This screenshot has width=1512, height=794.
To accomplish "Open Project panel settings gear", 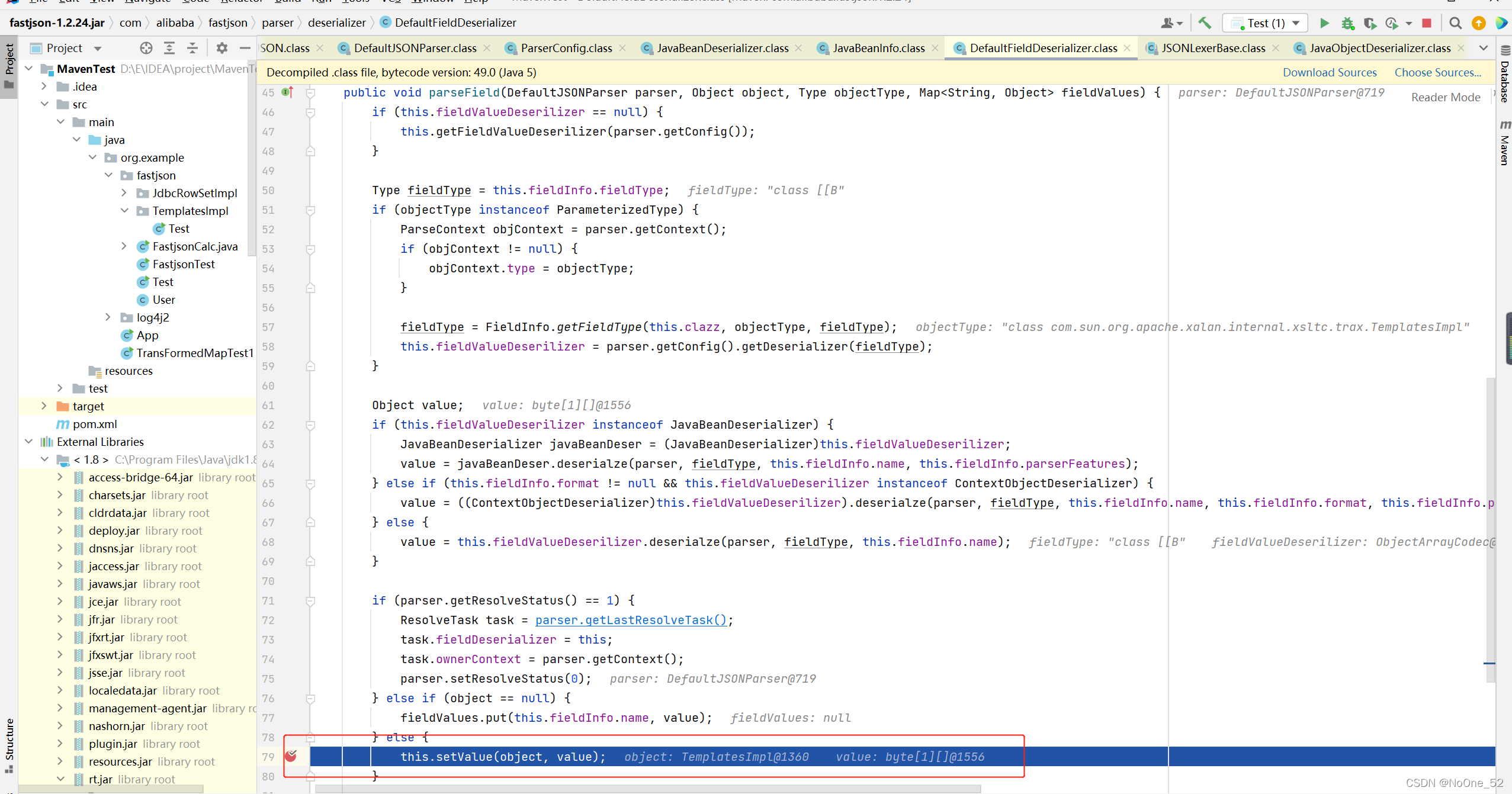I will pos(221,48).
